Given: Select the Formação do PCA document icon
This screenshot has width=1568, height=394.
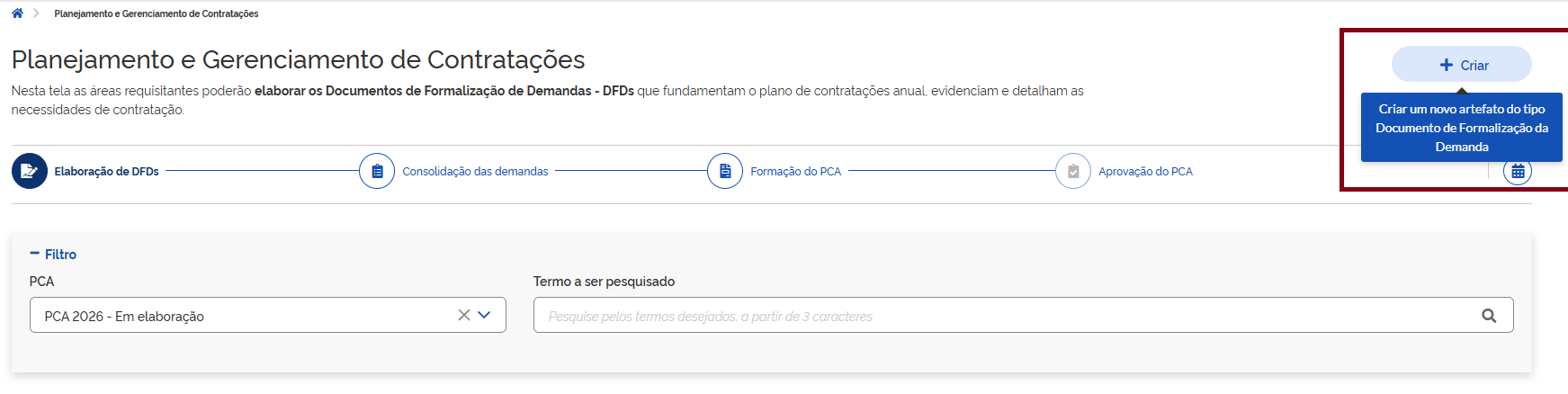Looking at the screenshot, I should (725, 171).
